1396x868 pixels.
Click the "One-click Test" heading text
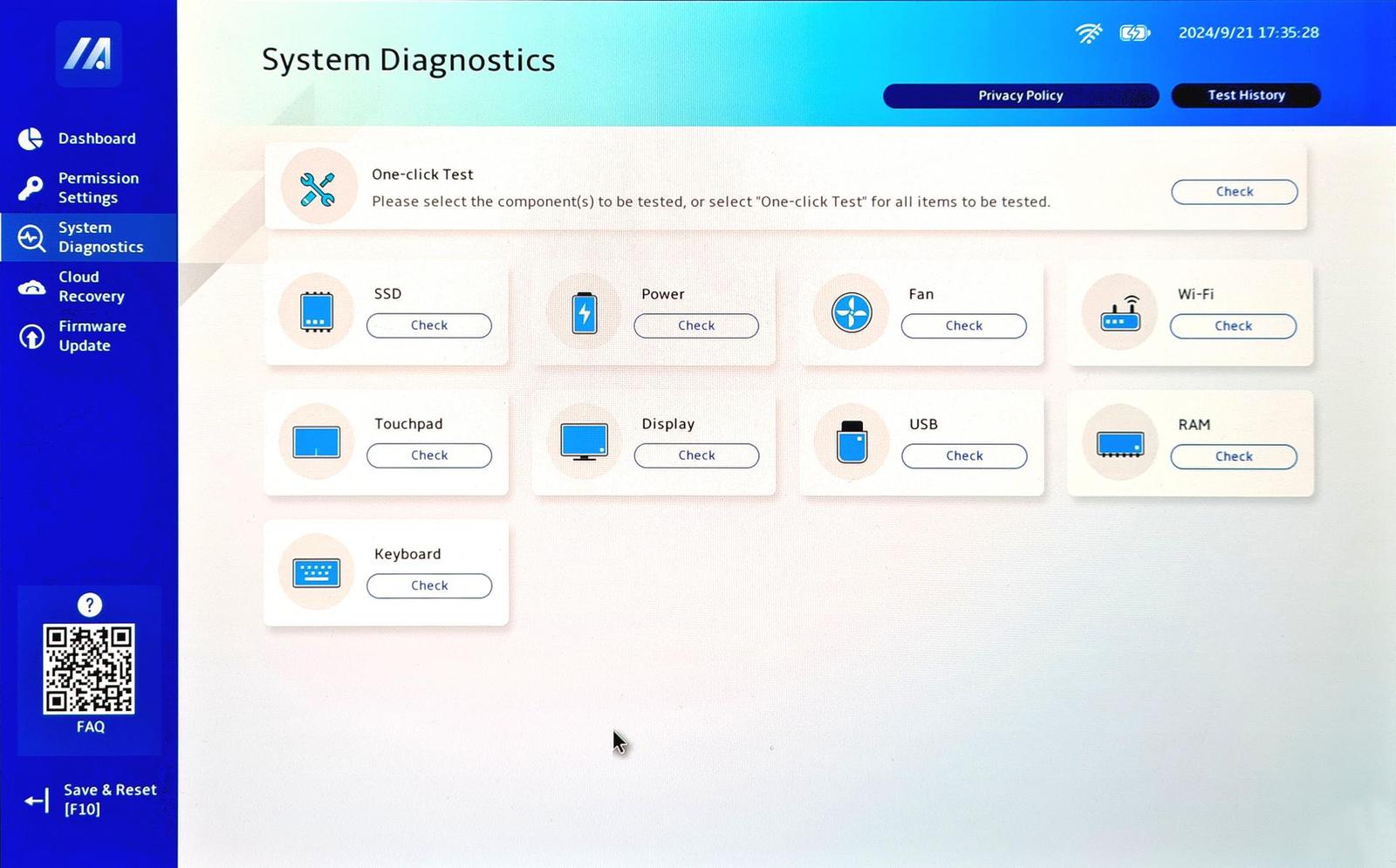(x=422, y=174)
